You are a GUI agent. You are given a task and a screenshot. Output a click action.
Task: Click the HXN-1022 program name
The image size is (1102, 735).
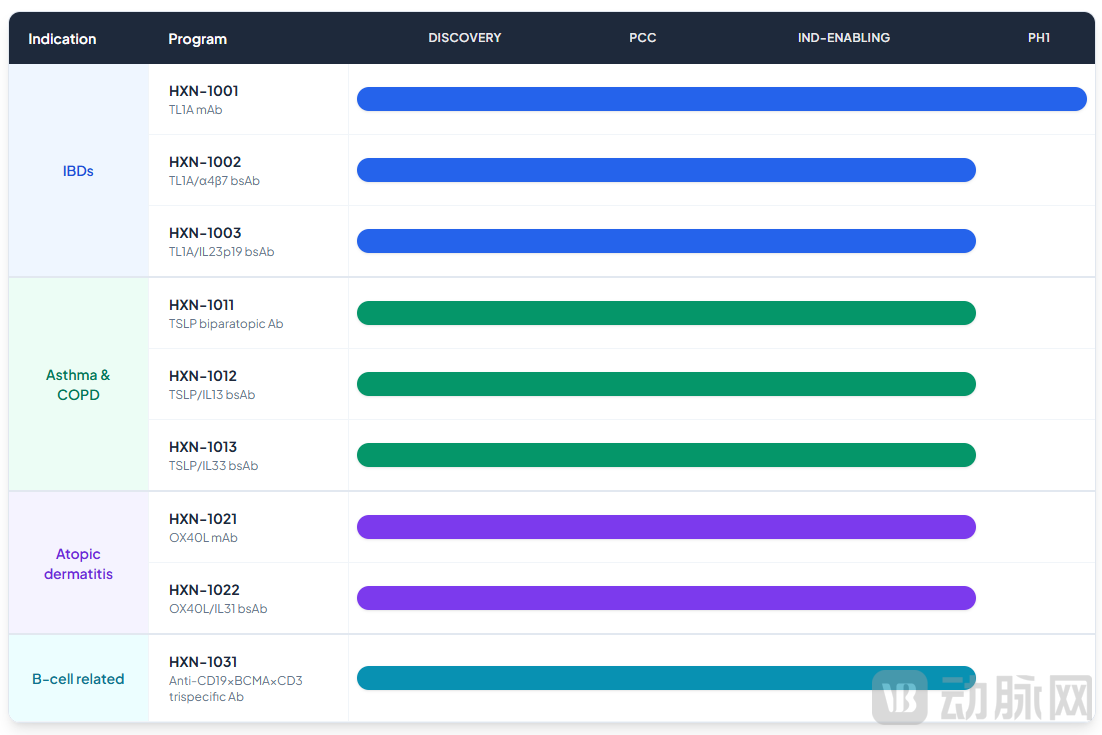[x=204, y=590]
